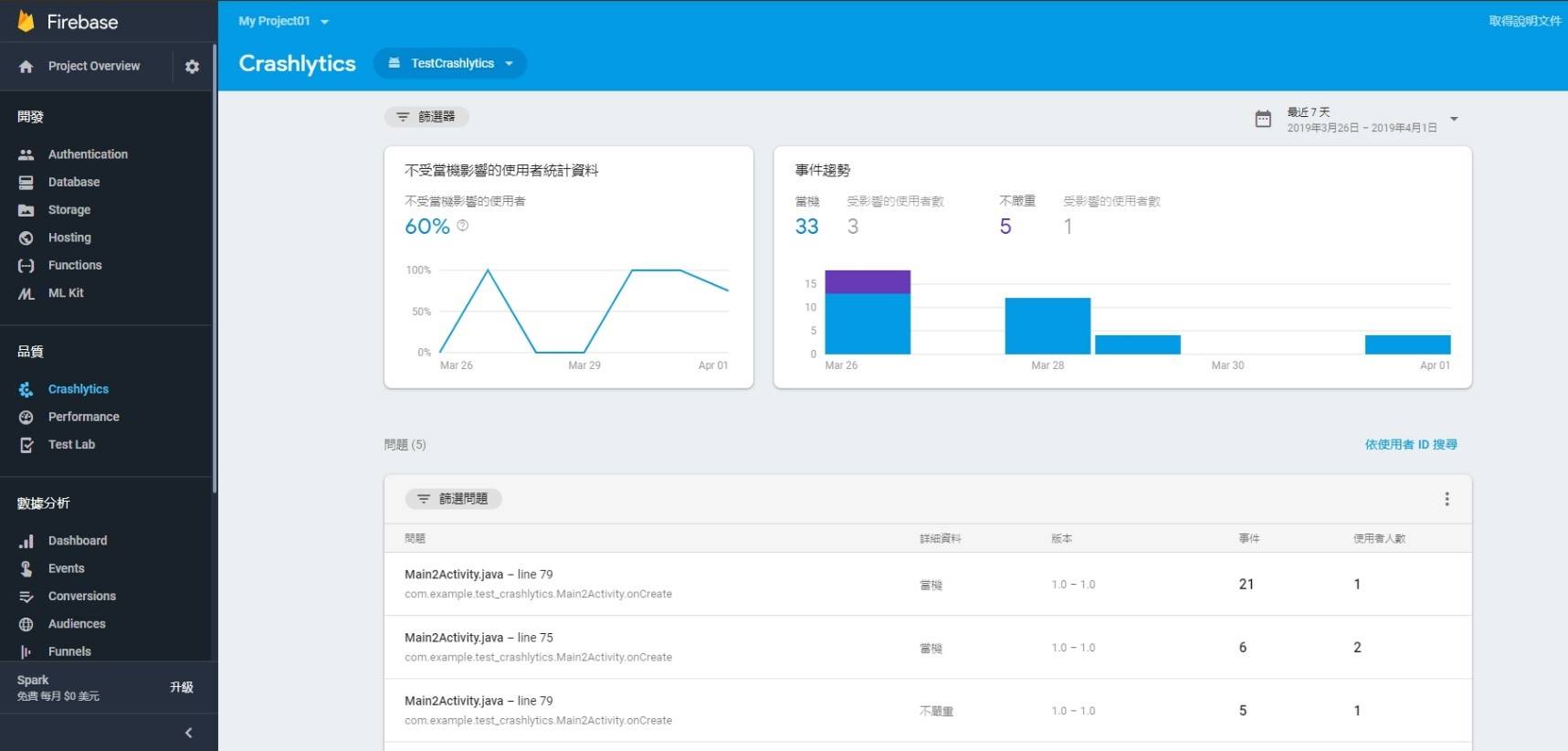Open Performance in the sidebar
The image size is (1568, 751).
coord(83,417)
